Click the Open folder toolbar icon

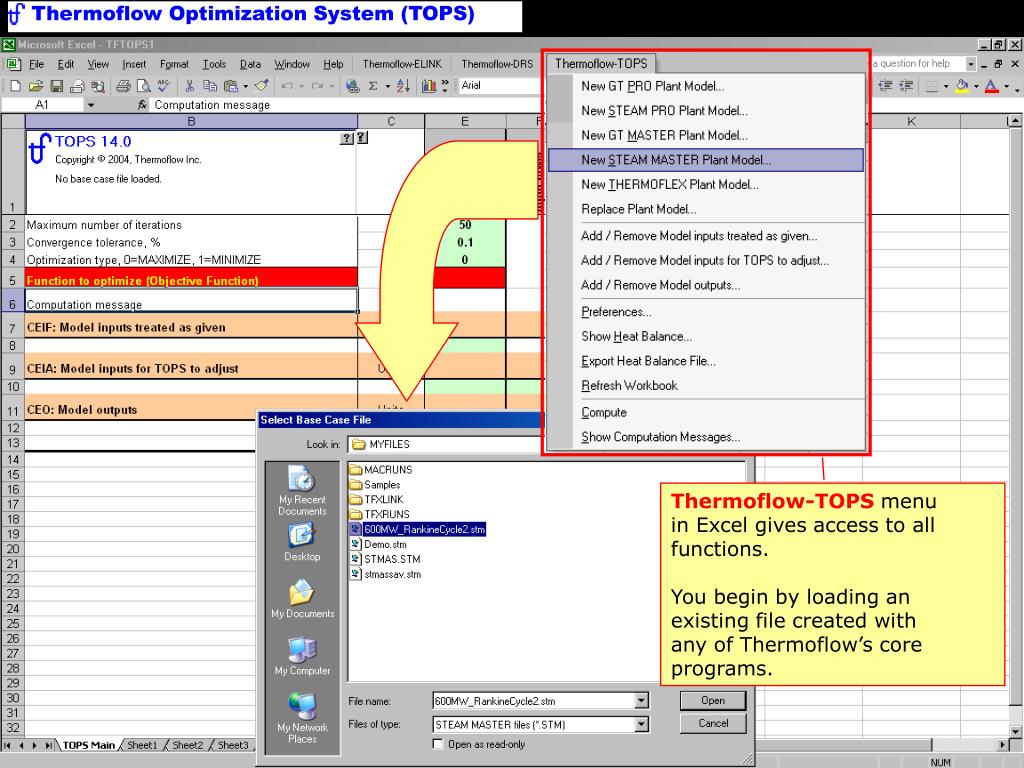click(36, 86)
